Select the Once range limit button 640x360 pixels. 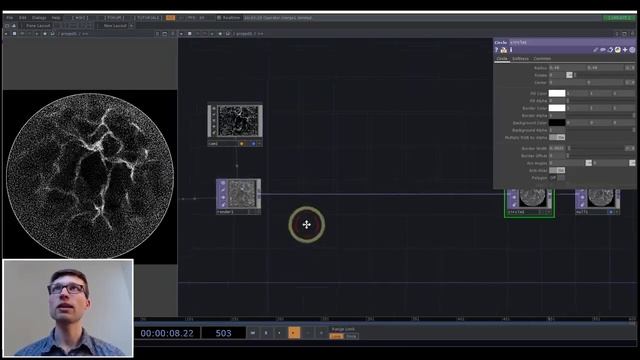pyautogui.click(x=351, y=336)
